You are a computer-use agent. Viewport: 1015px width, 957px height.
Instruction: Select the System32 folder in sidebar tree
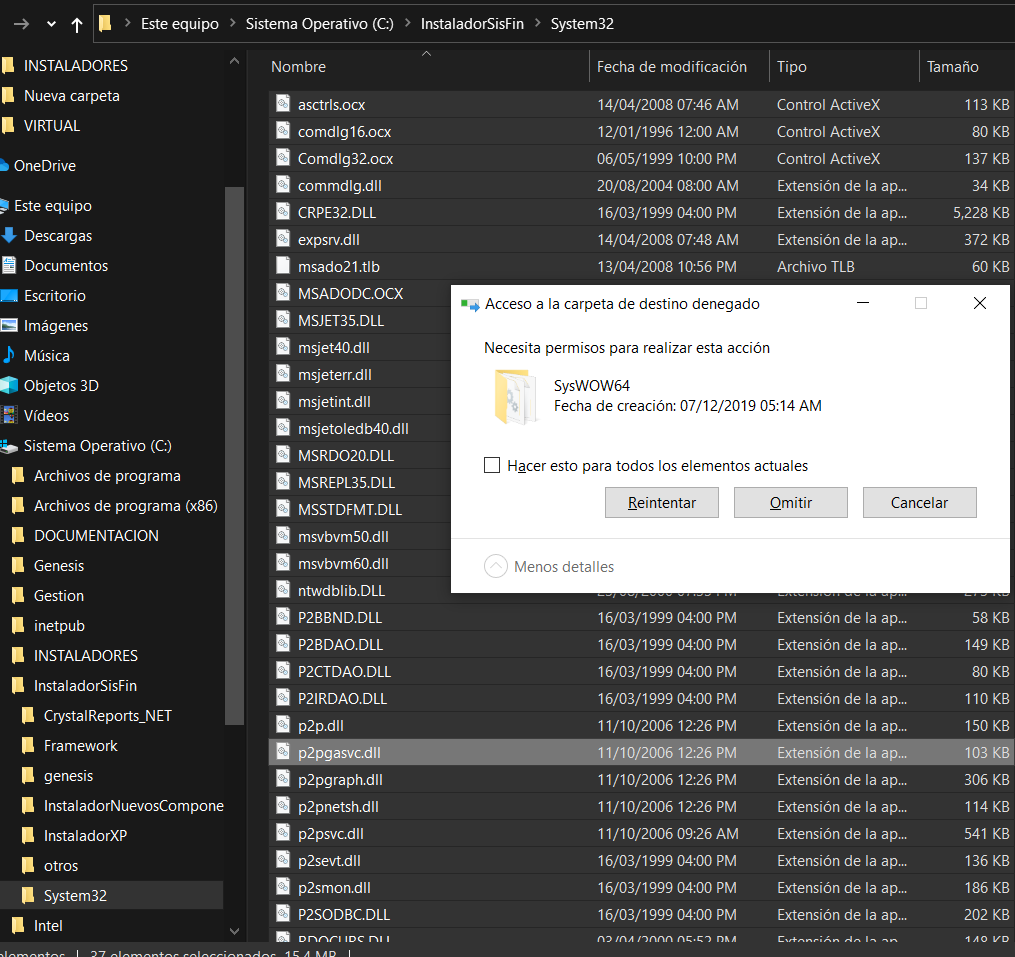75,895
